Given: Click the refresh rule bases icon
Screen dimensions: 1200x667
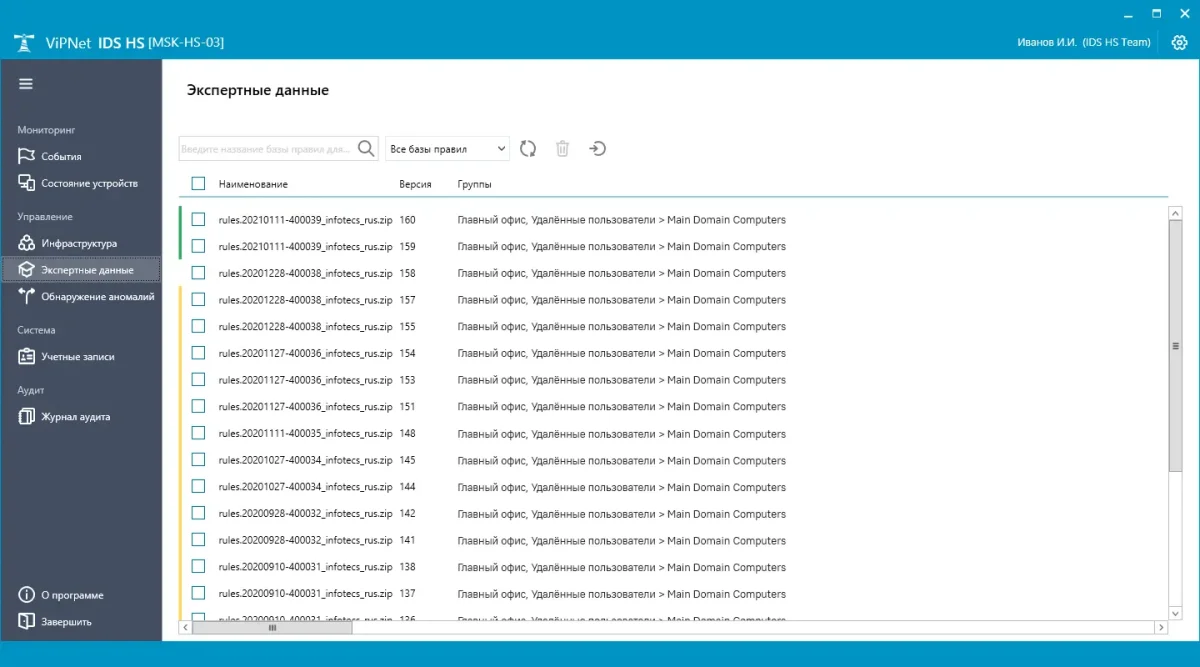Looking at the screenshot, I should [528, 148].
